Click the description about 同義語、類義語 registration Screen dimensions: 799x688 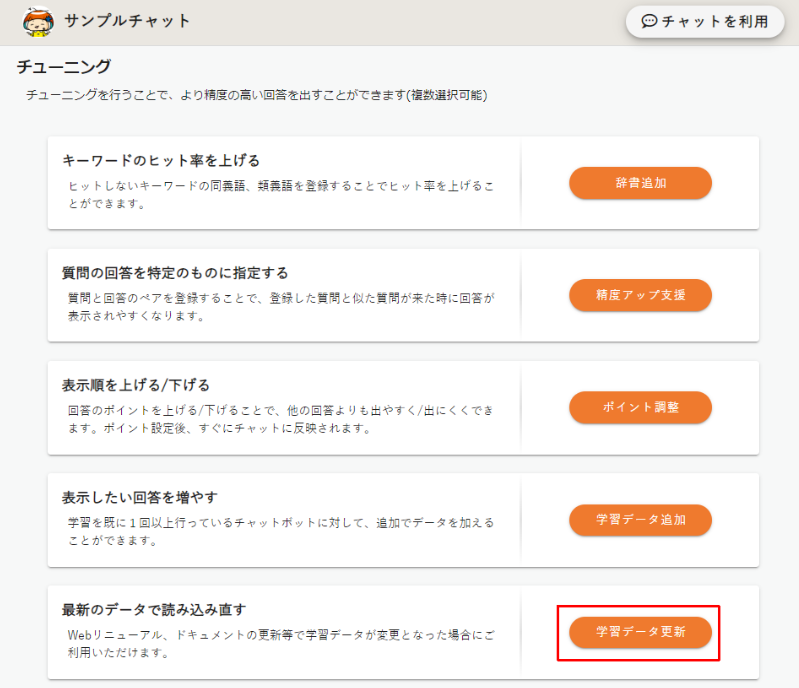281,195
